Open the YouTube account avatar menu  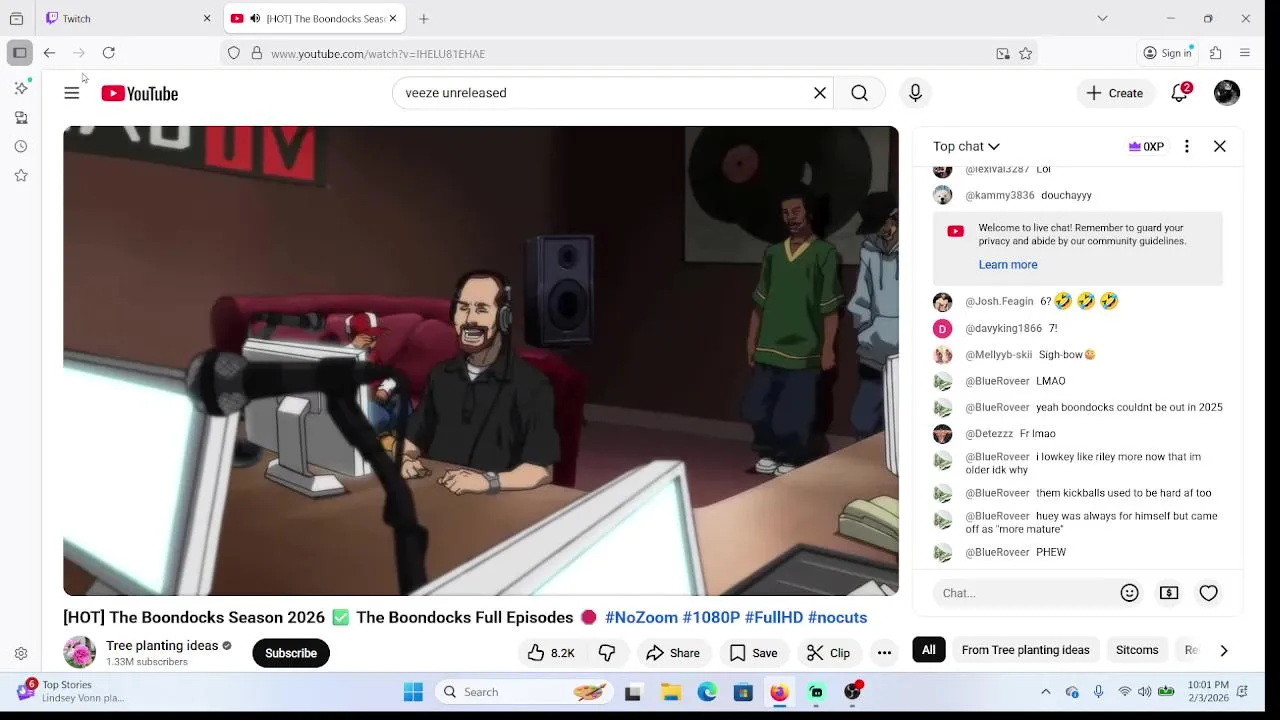coord(1227,93)
